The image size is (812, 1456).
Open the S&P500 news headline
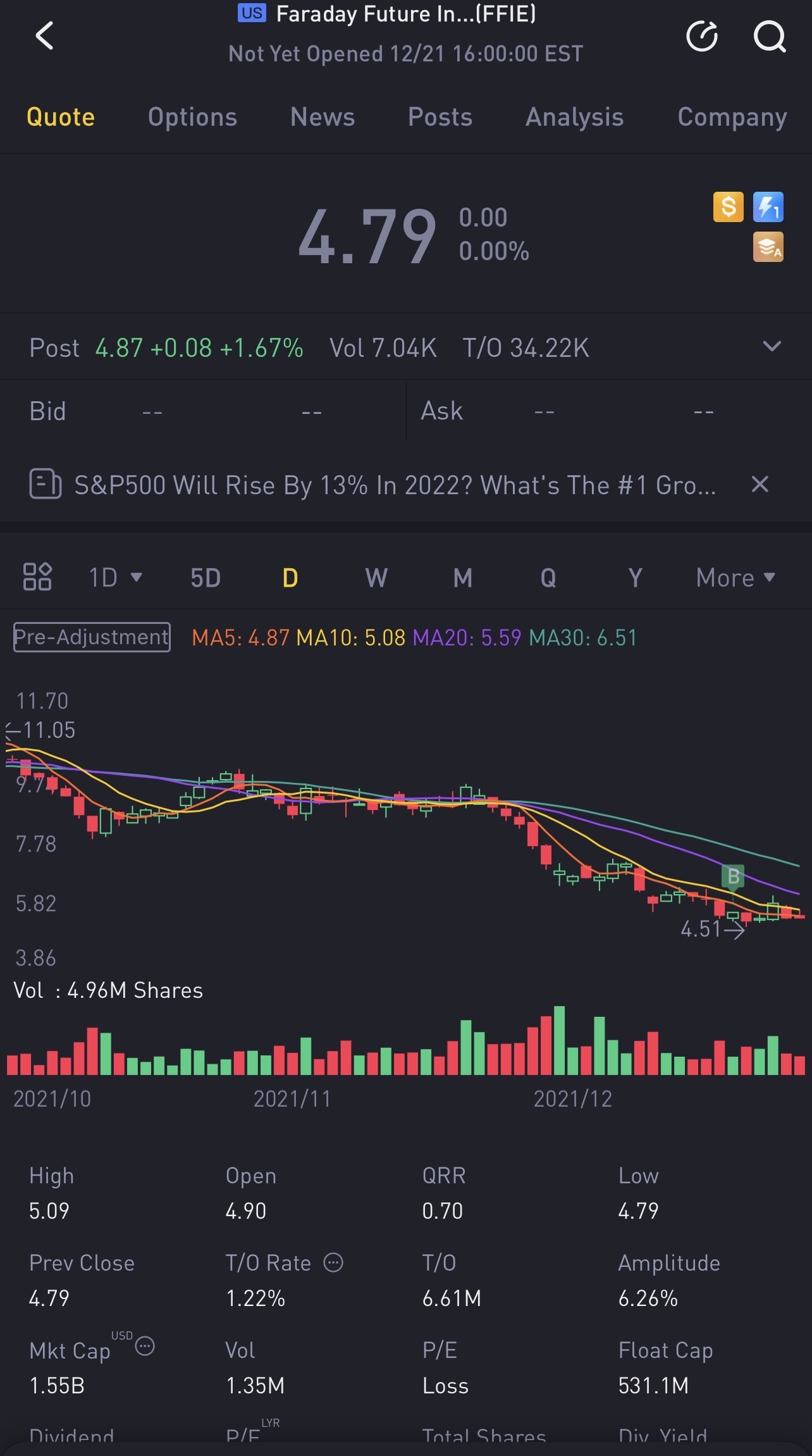(x=395, y=485)
